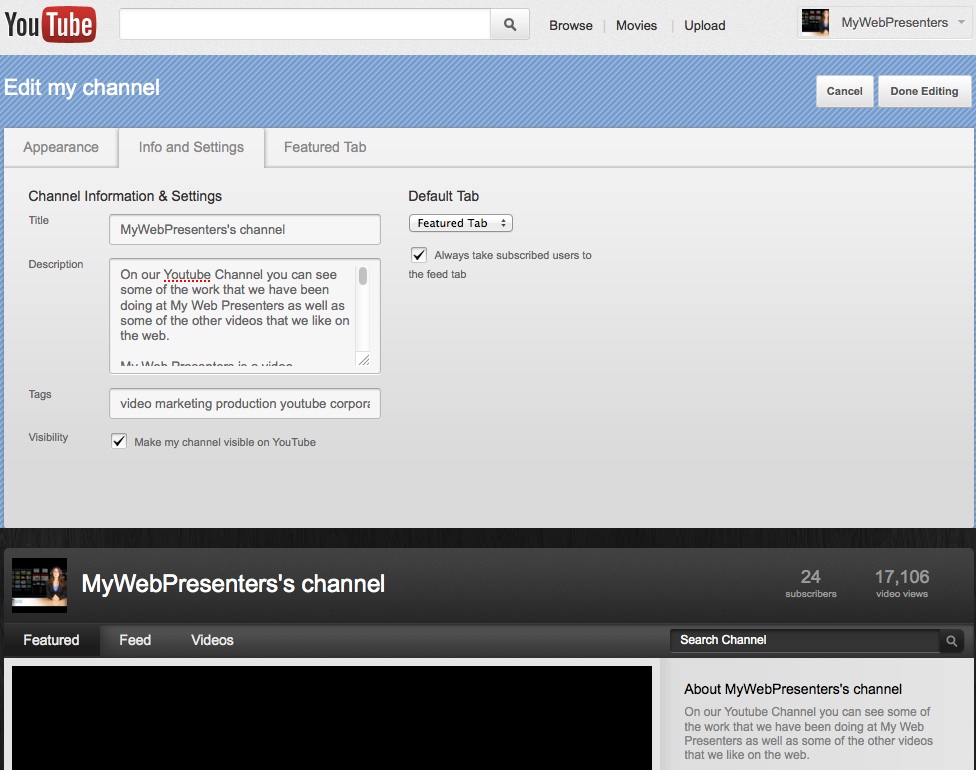Select the Info and Settings tab
The width and height of the screenshot is (976, 770).
(x=191, y=147)
